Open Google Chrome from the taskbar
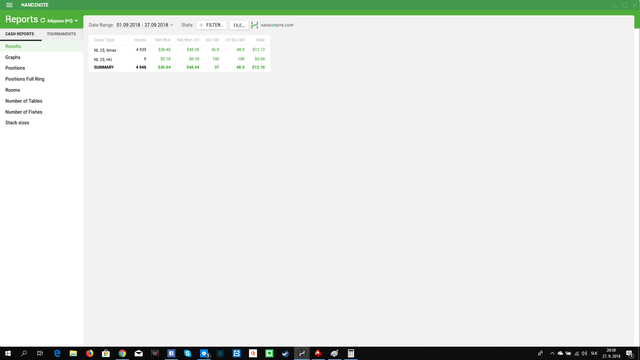This screenshot has width=640, height=360. (122, 353)
